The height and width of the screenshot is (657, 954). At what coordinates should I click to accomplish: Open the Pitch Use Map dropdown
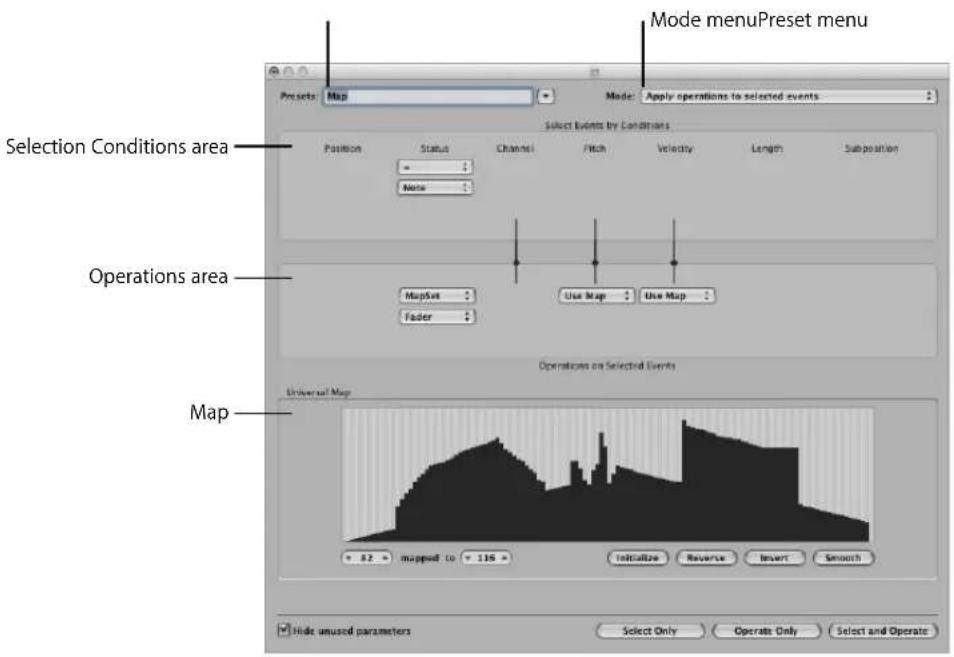tap(596, 296)
